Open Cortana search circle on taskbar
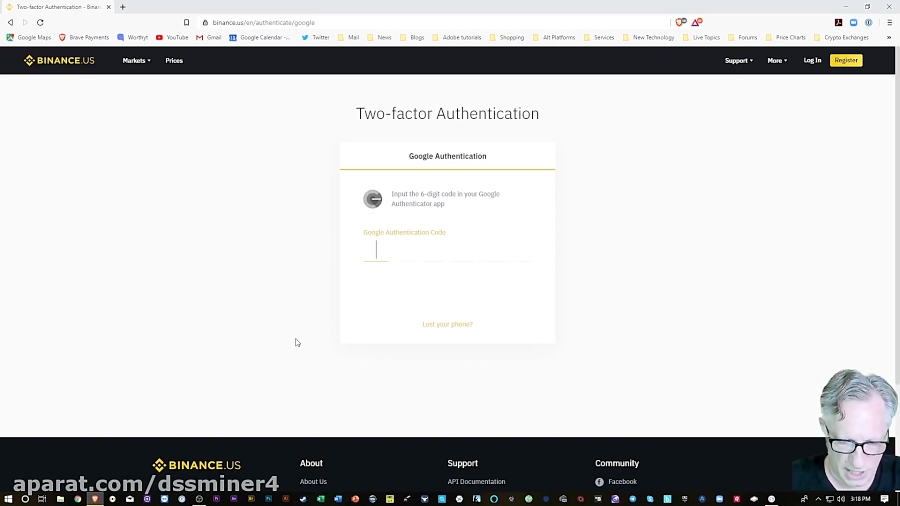 (25, 499)
